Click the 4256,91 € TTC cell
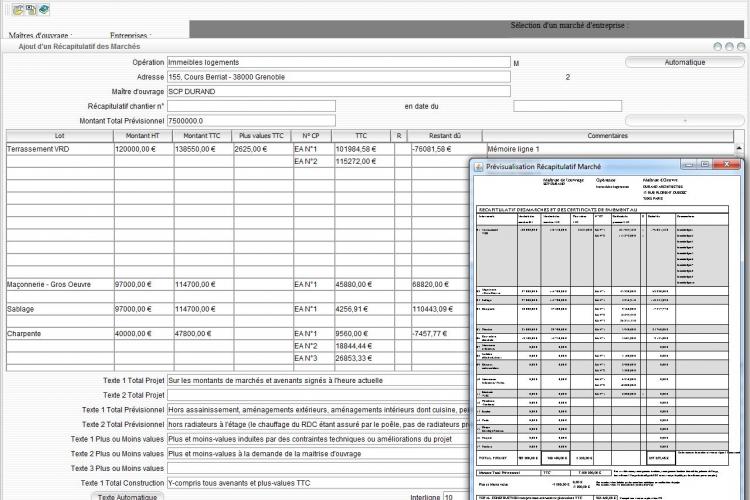Image resolution: width=750 pixels, height=500 pixels. click(x=364, y=309)
